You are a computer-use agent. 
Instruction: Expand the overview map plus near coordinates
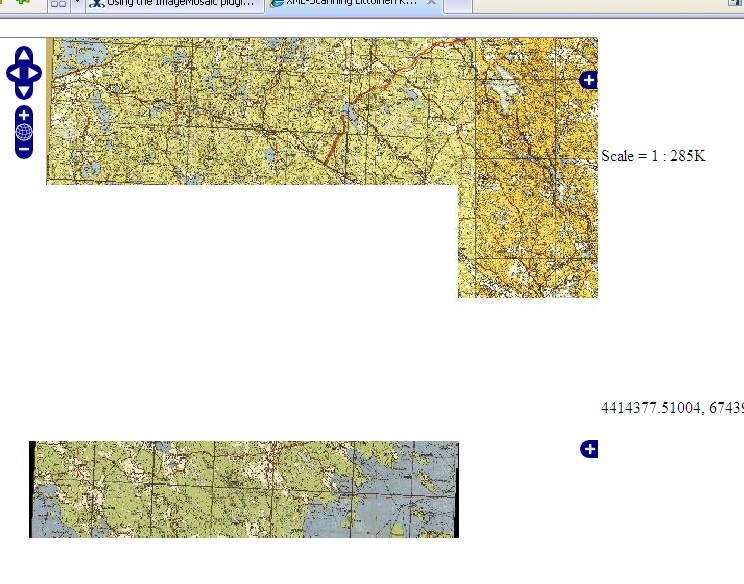coord(589,449)
